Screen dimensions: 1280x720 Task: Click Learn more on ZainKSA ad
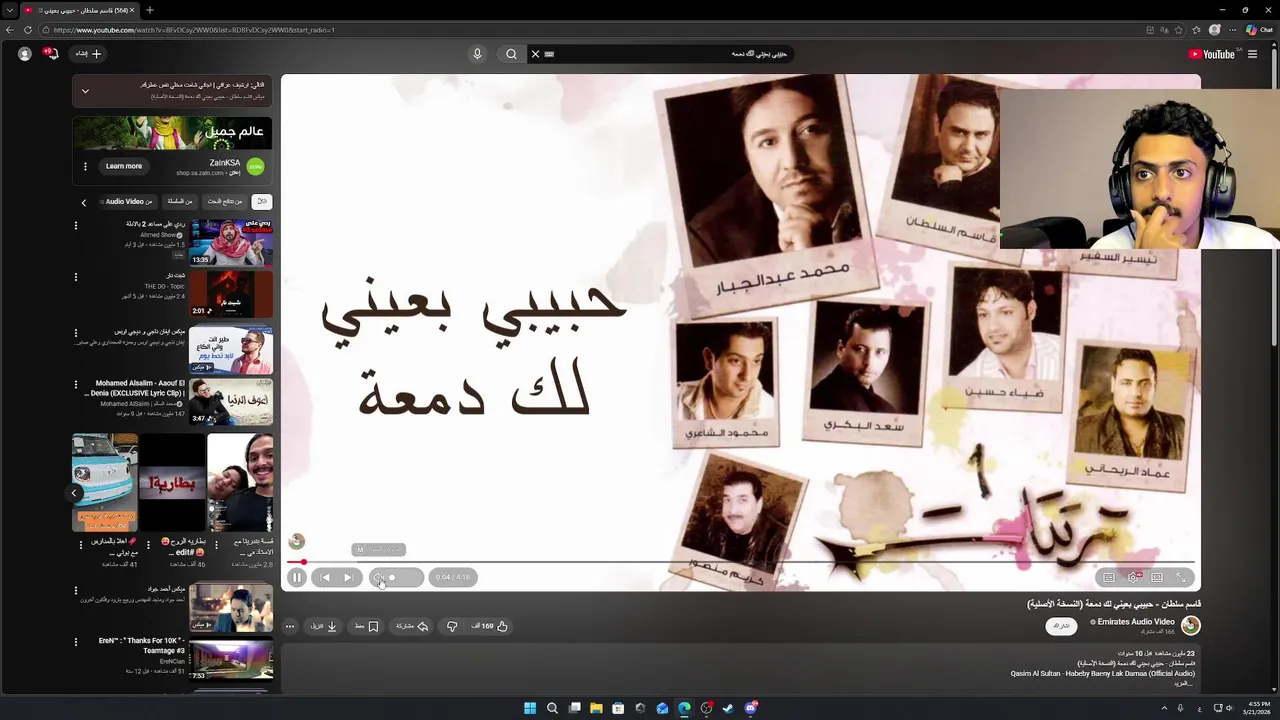click(124, 166)
